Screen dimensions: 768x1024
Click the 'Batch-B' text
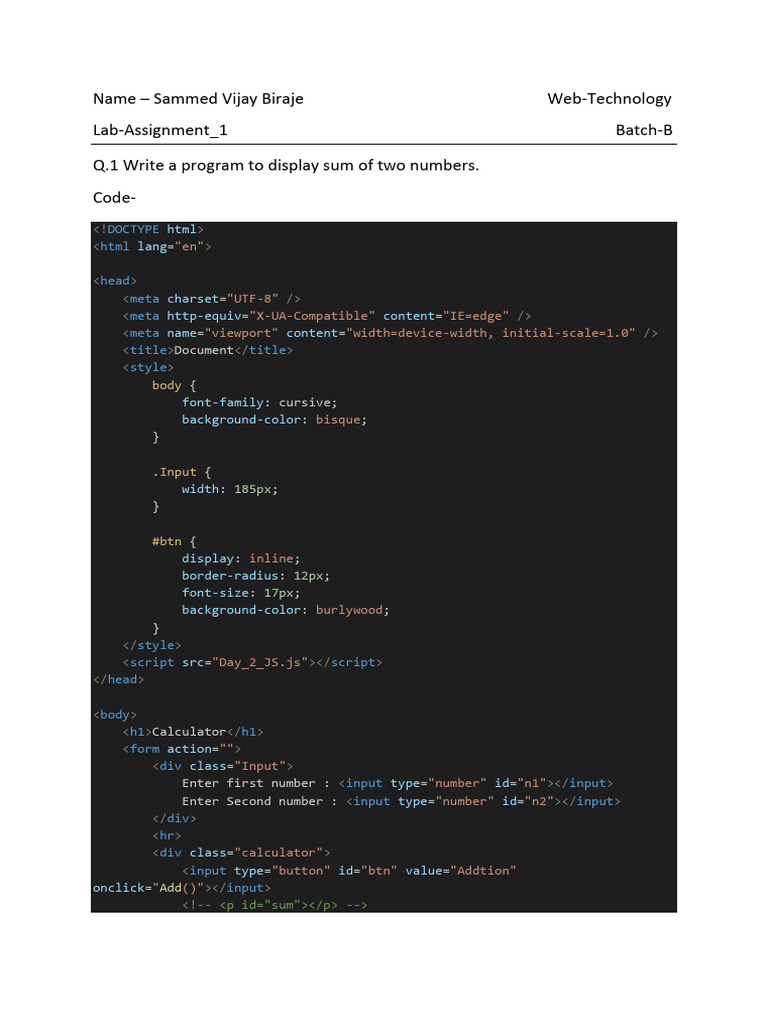[644, 130]
